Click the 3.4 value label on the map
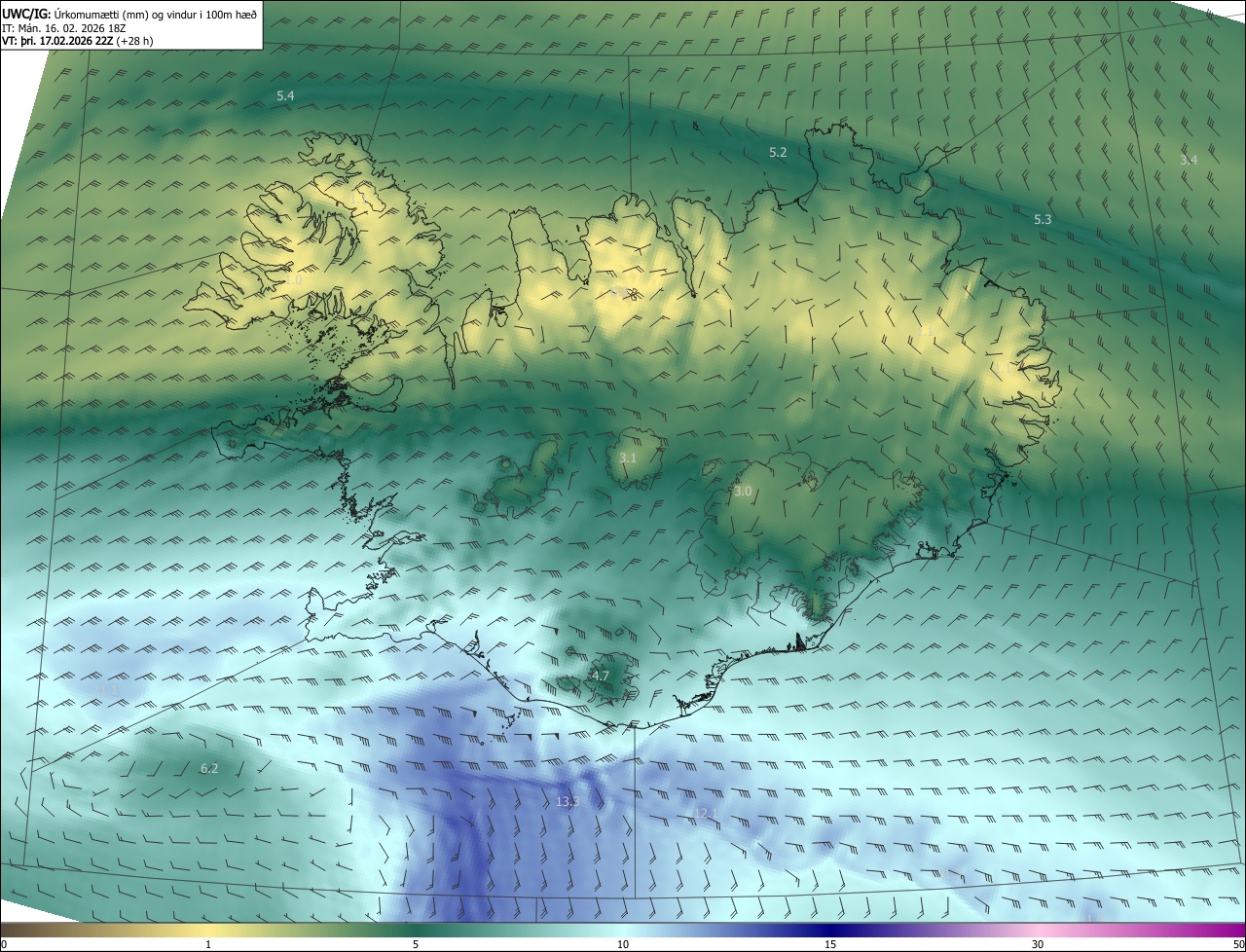The image size is (1246, 952). [x=1189, y=160]
